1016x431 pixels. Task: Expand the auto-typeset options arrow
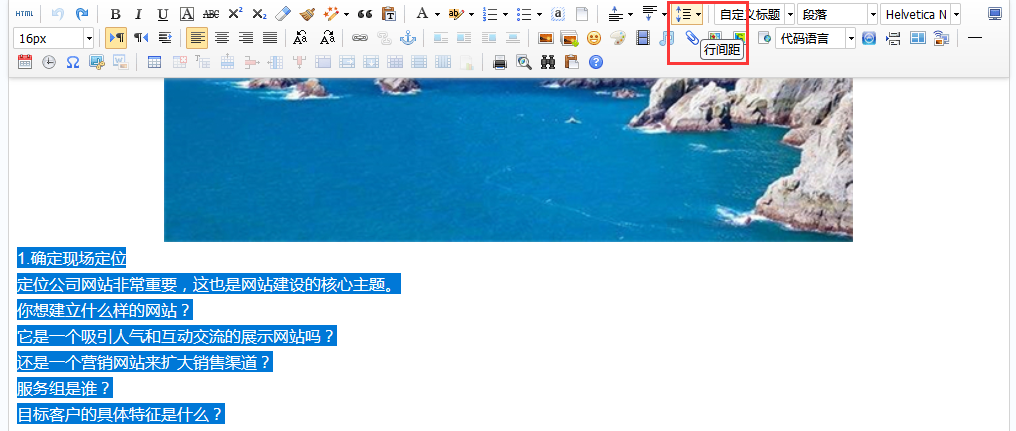346,14
